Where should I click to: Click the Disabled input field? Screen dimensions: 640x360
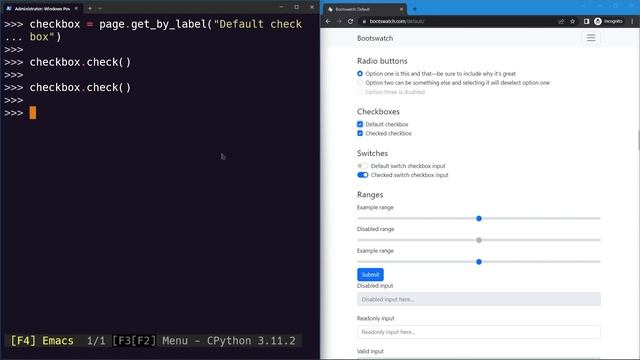coord(479,299)
